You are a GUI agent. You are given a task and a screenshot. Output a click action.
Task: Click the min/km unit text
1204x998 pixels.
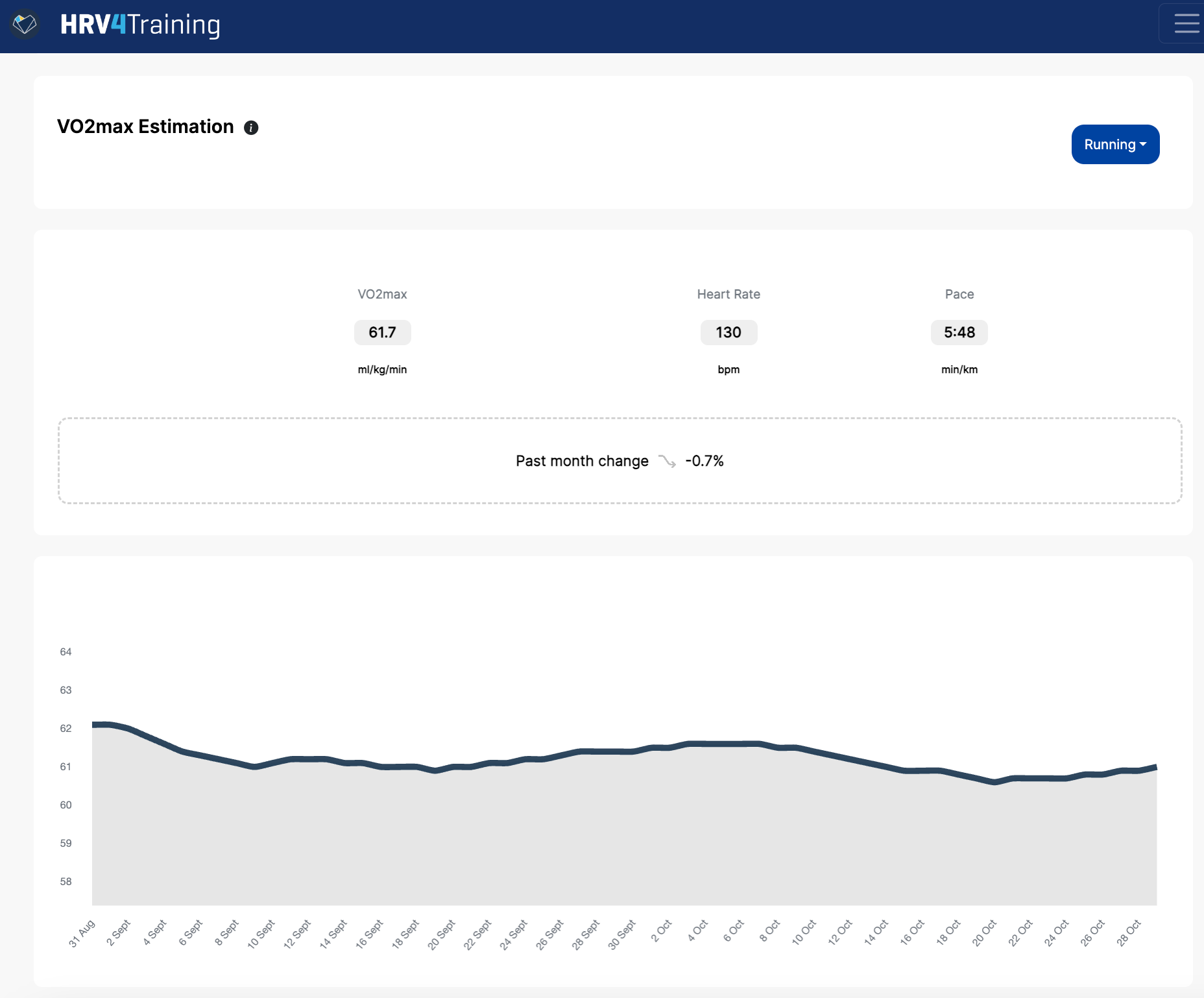point(959,369)
